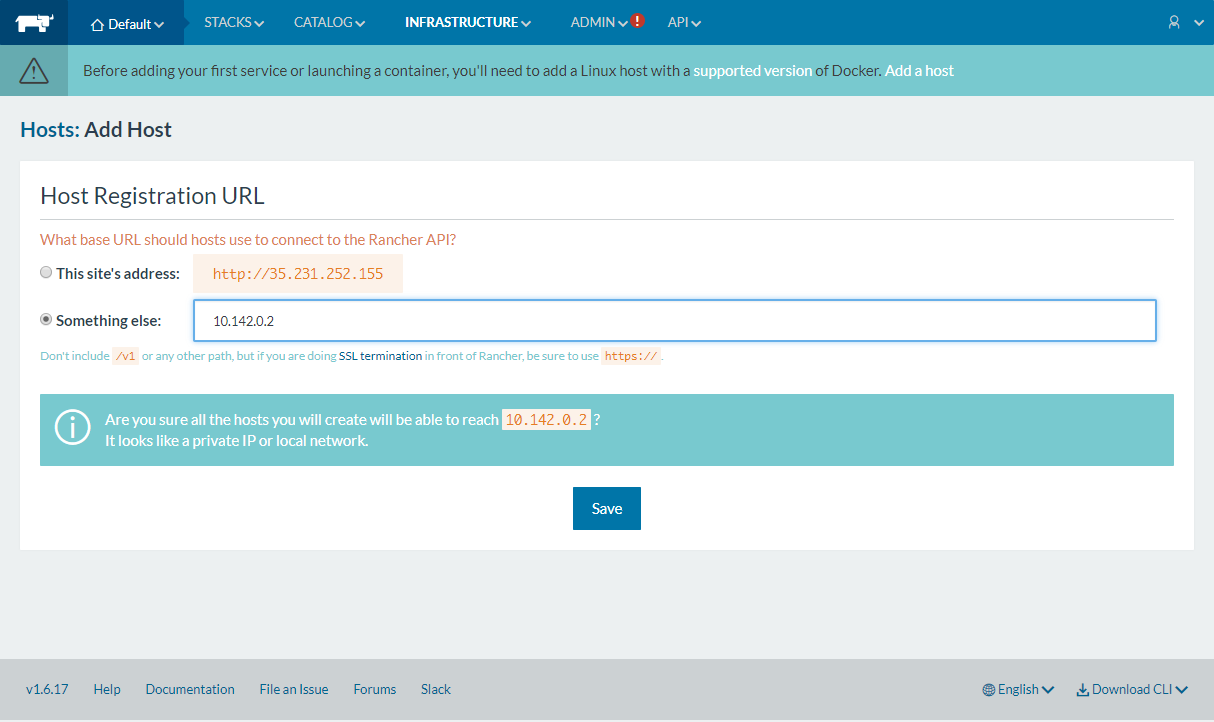
Task: Click the http://35.231.252.155 address text
Action: click(298, 274)
